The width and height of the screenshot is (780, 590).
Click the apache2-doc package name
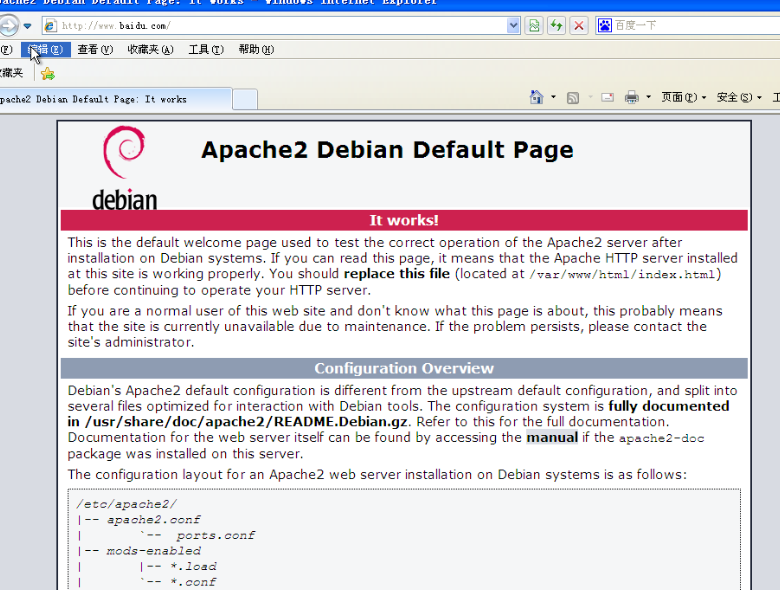[x=661, y=438]
